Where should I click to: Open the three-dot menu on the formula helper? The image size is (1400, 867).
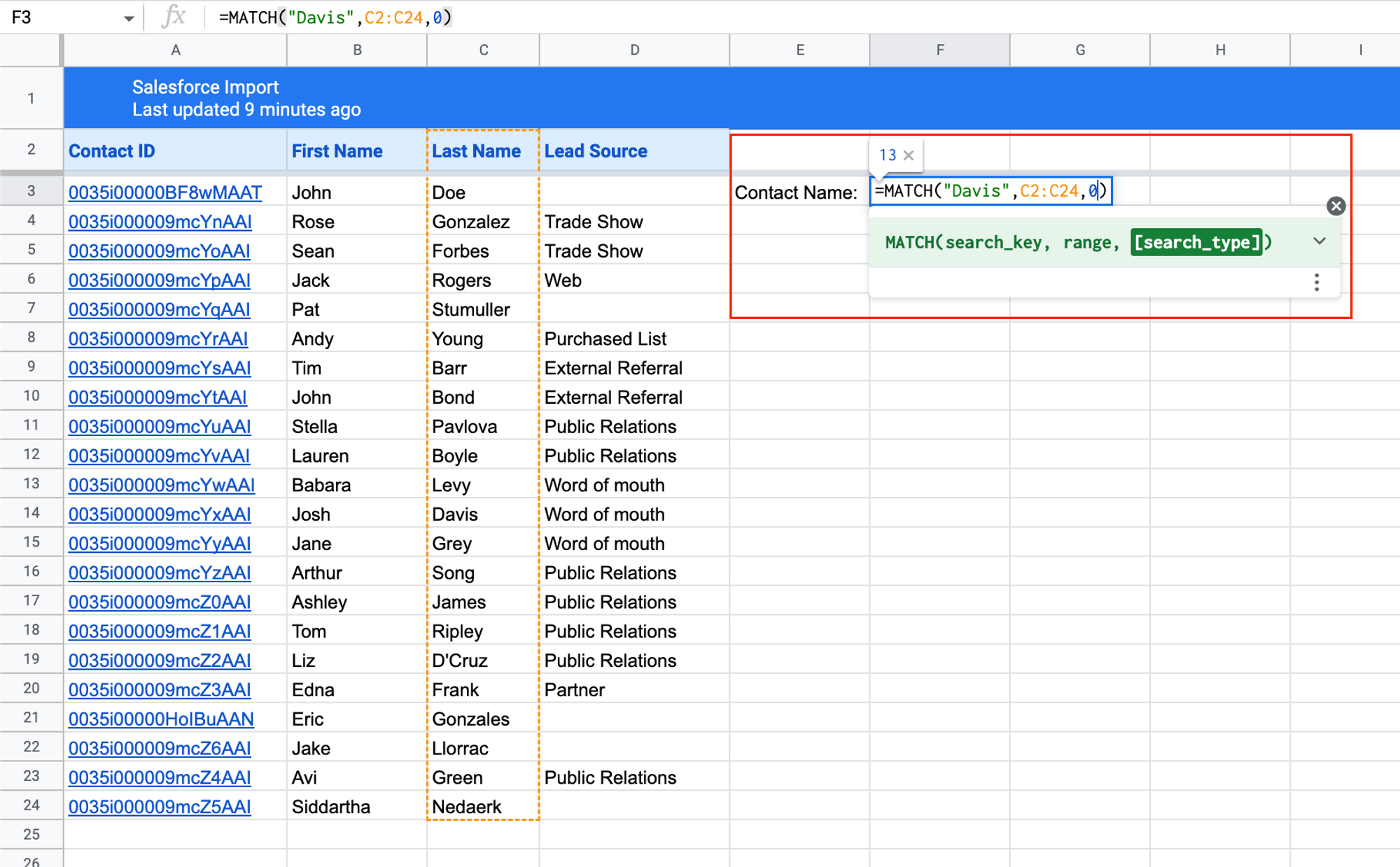coord(1317,282)
